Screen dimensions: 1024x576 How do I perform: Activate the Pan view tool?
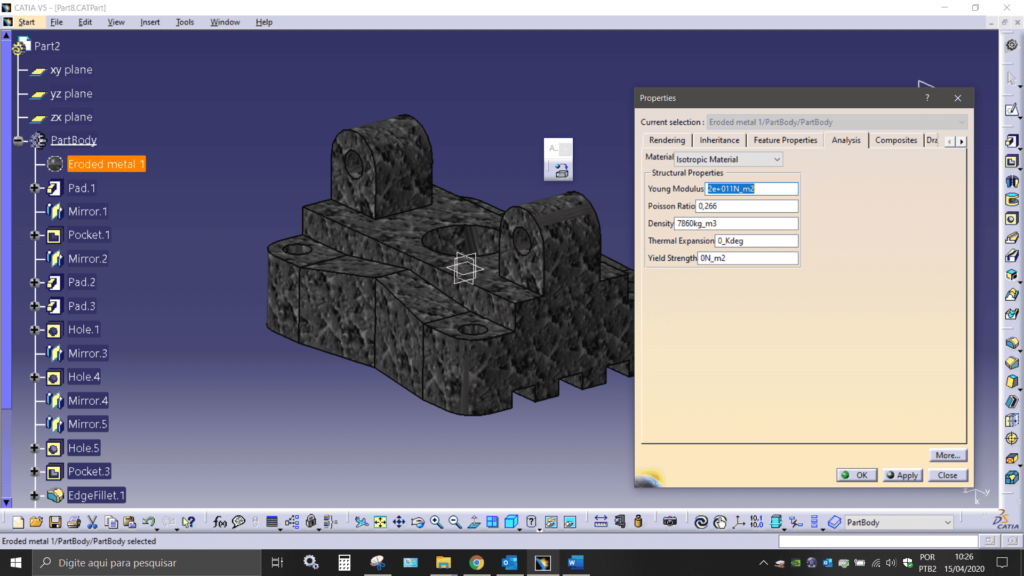point(399,522)
